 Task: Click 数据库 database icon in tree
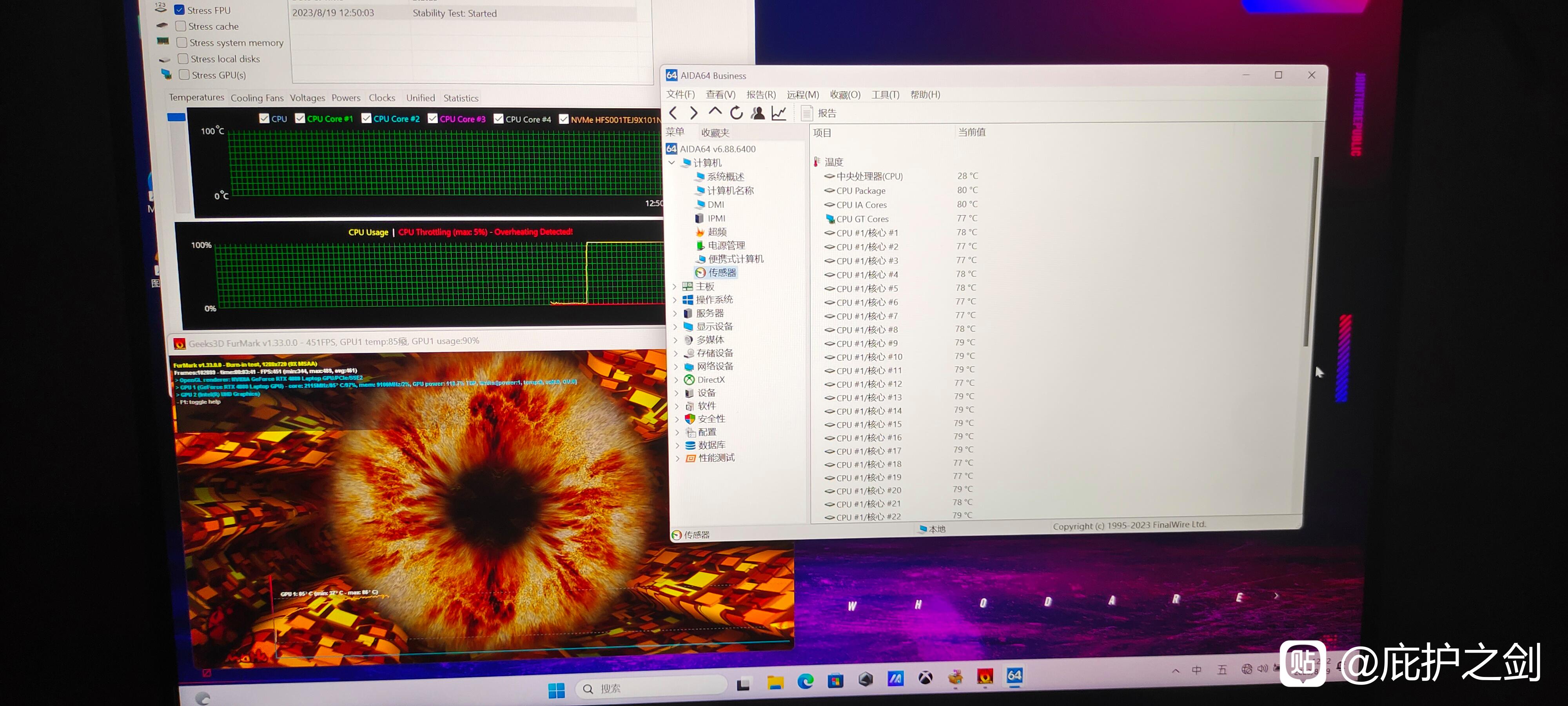coord(690,445)
